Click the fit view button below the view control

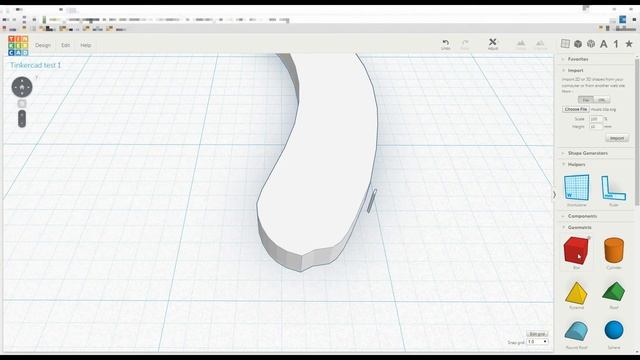pyautogui.click(x=22, y=104)
